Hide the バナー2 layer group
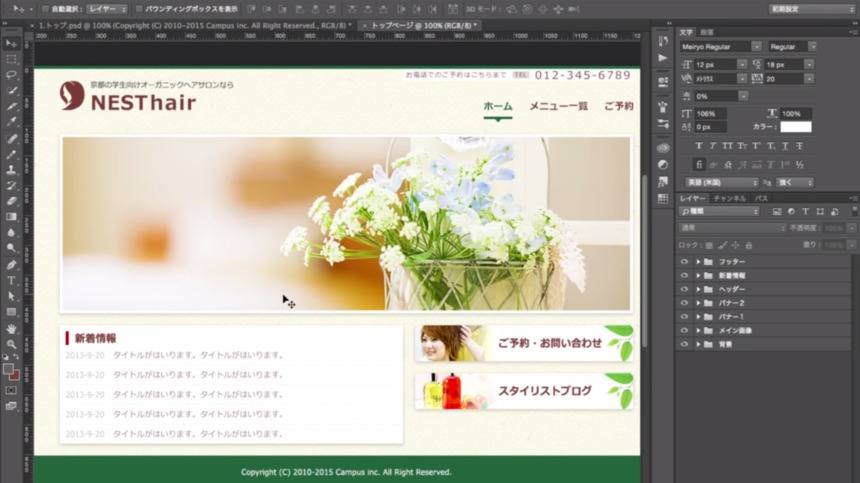The image size is (860, 483). tap(684, 303)
